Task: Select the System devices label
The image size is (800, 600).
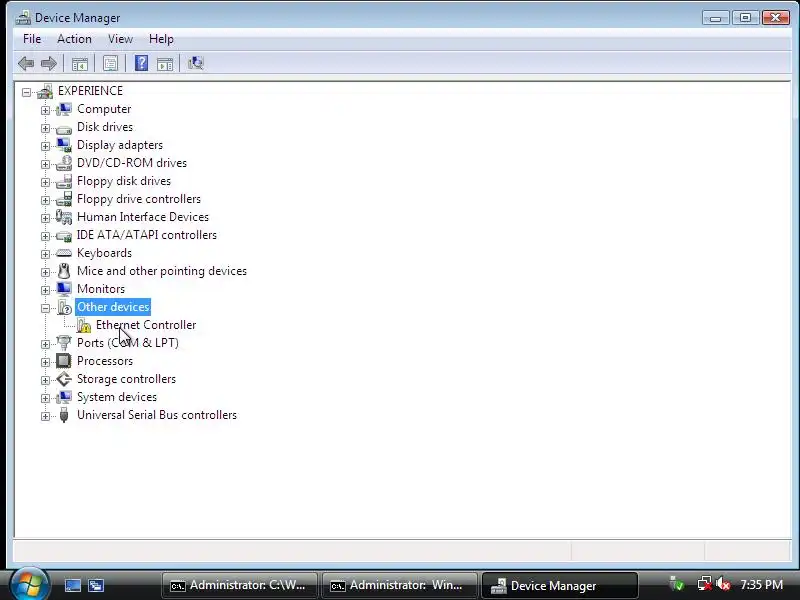Action: coord(117,397)
